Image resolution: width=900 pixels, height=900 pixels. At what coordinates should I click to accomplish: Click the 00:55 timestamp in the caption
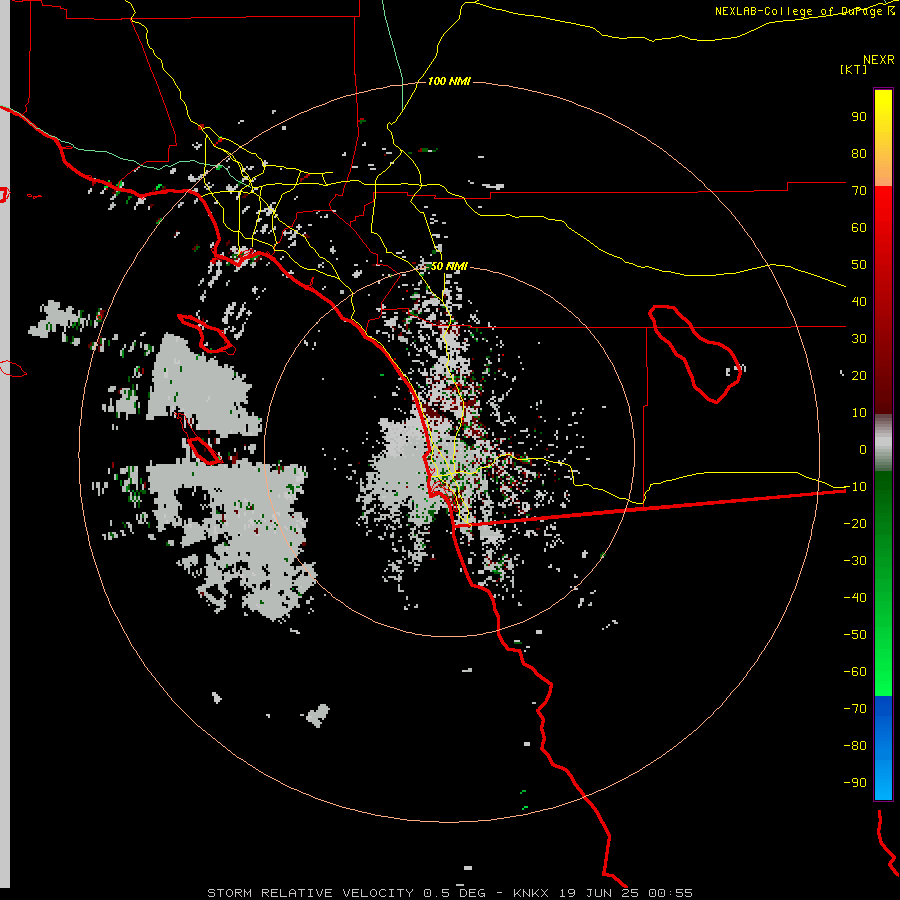670,893
